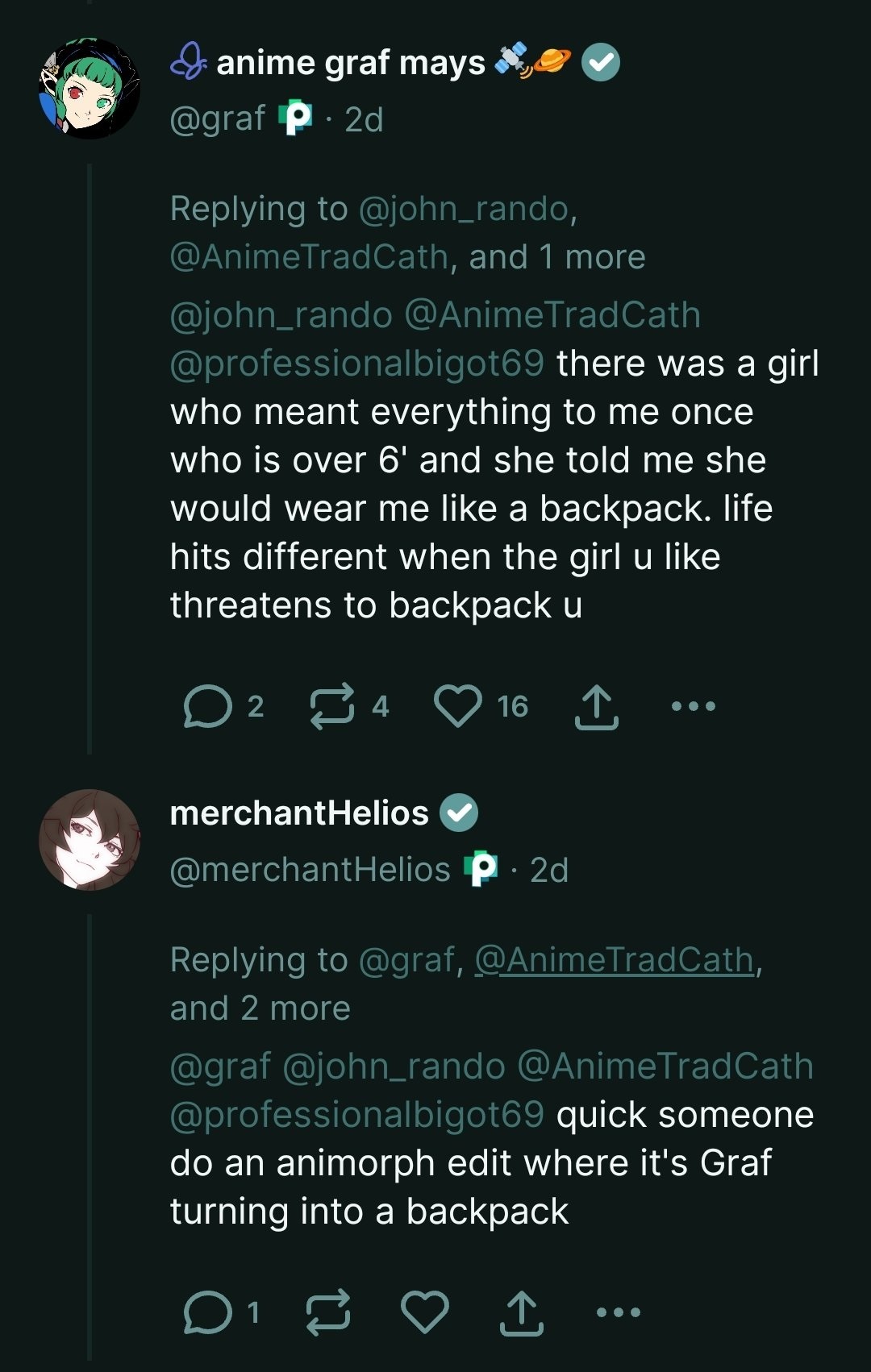
Task: Open merchantHelios's profile avatar
Action: [90, 839]
